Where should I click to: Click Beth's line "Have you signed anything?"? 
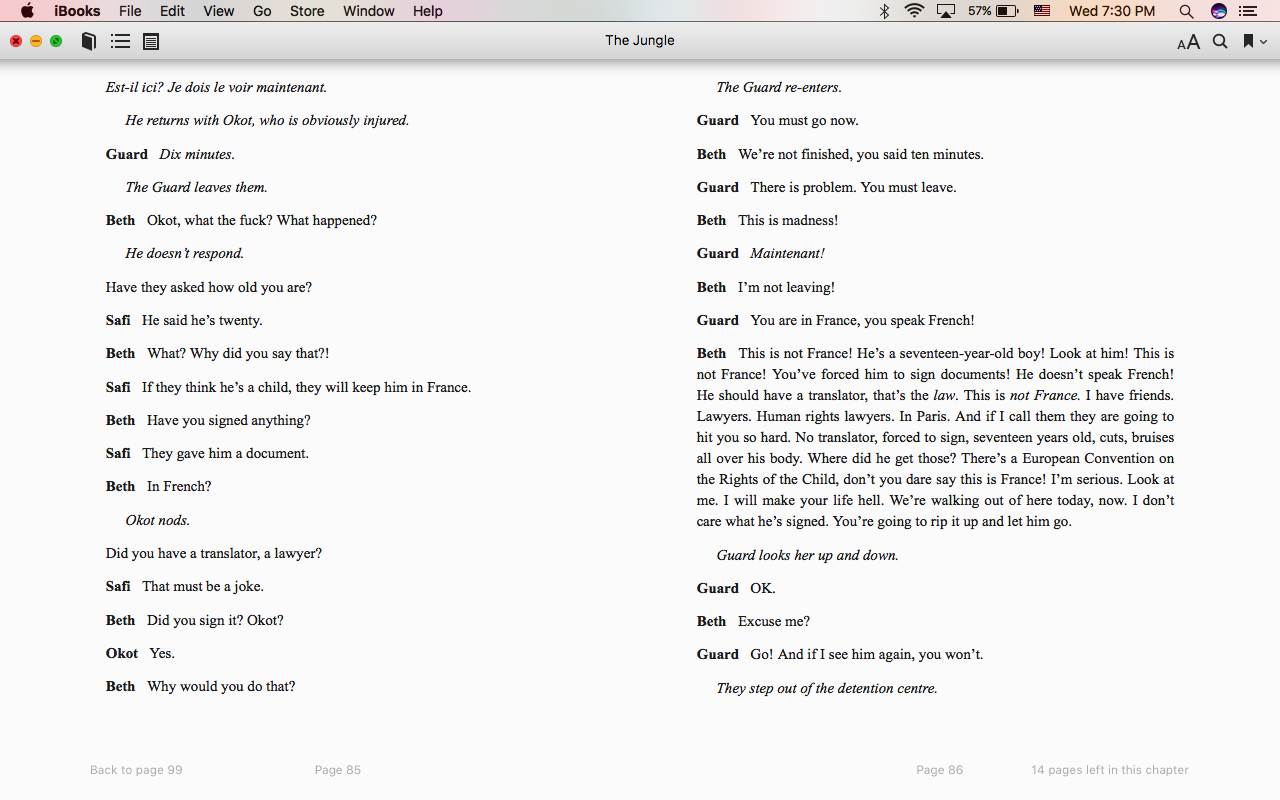(x=229, y=421)
